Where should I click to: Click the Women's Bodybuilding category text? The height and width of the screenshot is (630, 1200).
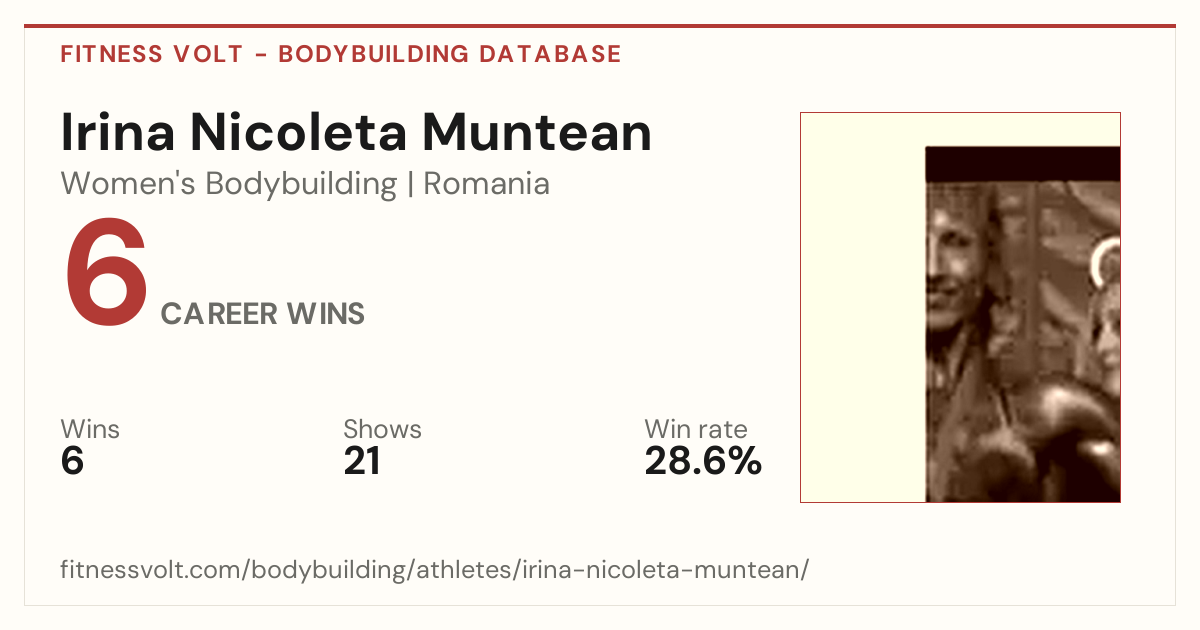coord(229,184)
